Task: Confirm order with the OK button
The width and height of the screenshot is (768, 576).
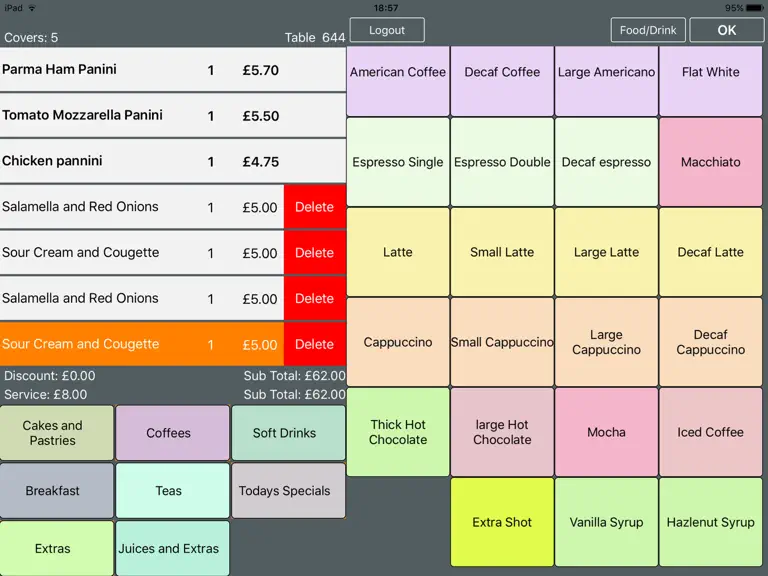Action: (726, 30)
